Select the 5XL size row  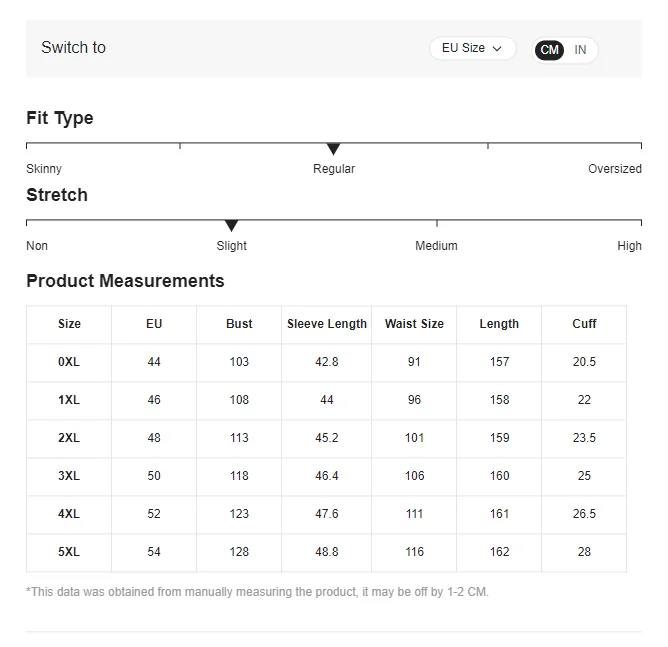coord(69,552)
